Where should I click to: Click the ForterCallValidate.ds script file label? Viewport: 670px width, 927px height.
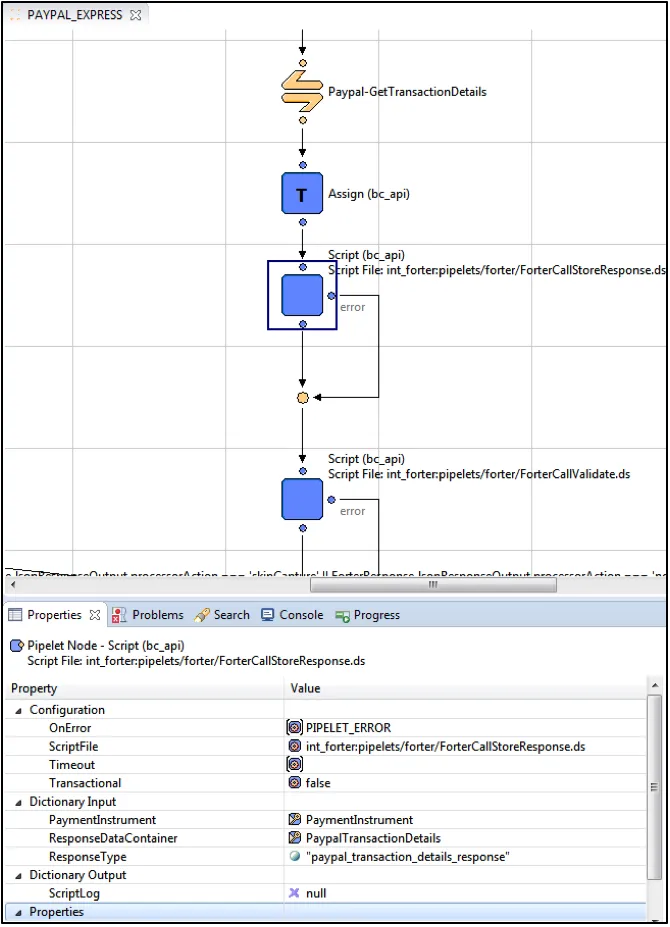pyautogui.click(x=479, y=474)
